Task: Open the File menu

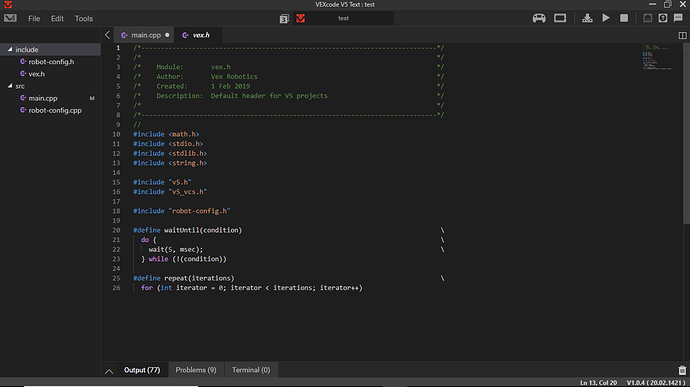Action: 34,18
